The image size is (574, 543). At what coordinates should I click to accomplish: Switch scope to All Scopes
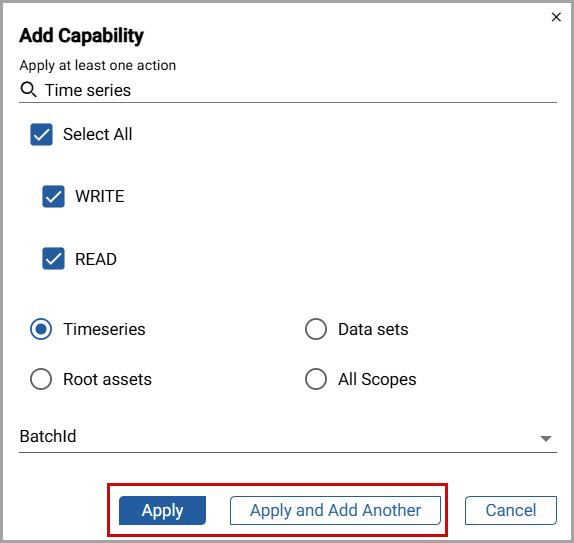tap(316, 379)
